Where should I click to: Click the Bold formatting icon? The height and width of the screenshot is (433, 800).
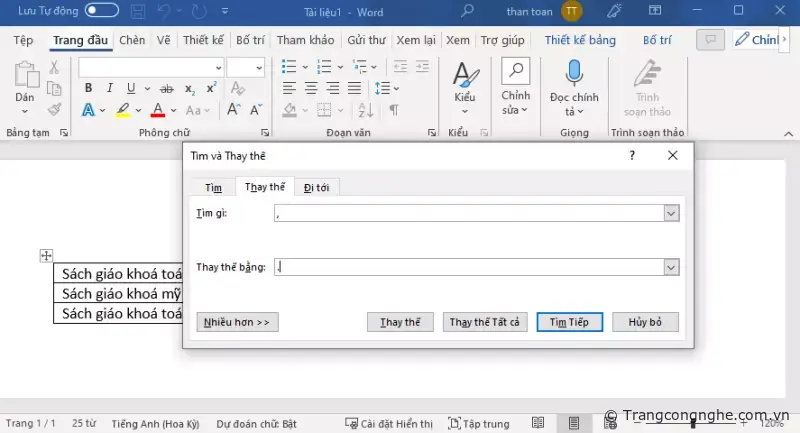[87, 88]
